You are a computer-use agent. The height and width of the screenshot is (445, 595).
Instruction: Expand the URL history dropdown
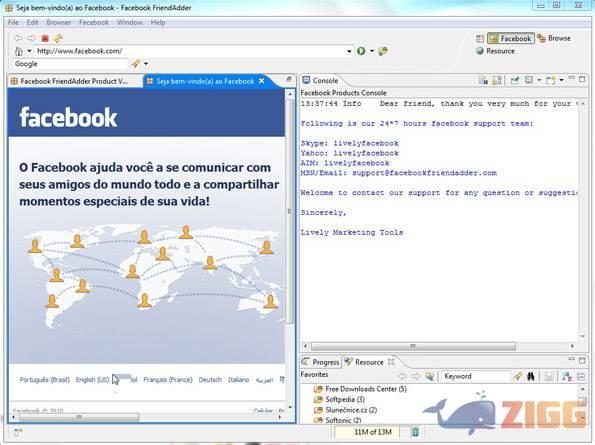[x=349, y=51]
